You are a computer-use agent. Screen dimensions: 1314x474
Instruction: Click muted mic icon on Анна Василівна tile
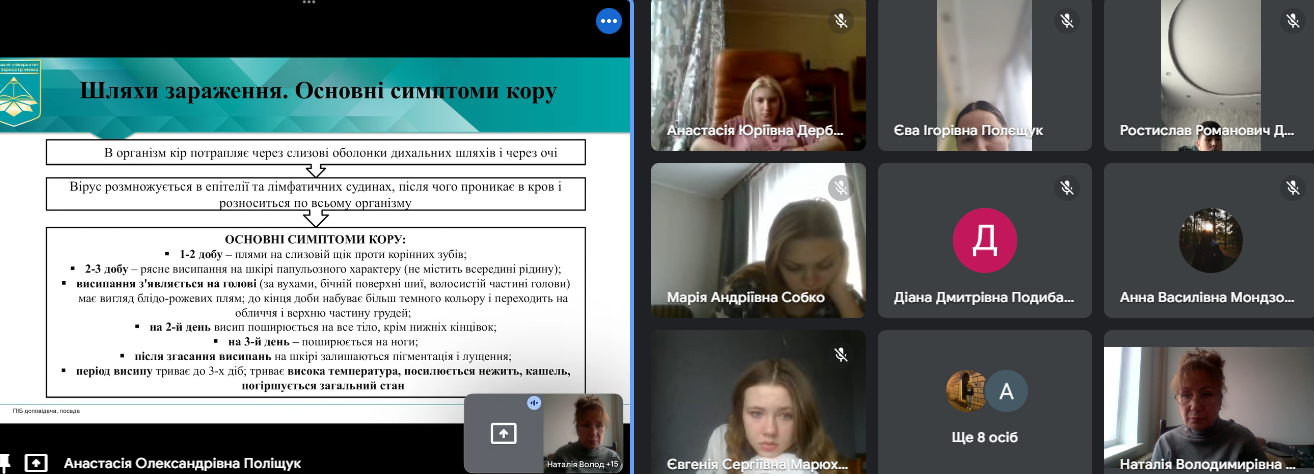(x=1293, y=187)
